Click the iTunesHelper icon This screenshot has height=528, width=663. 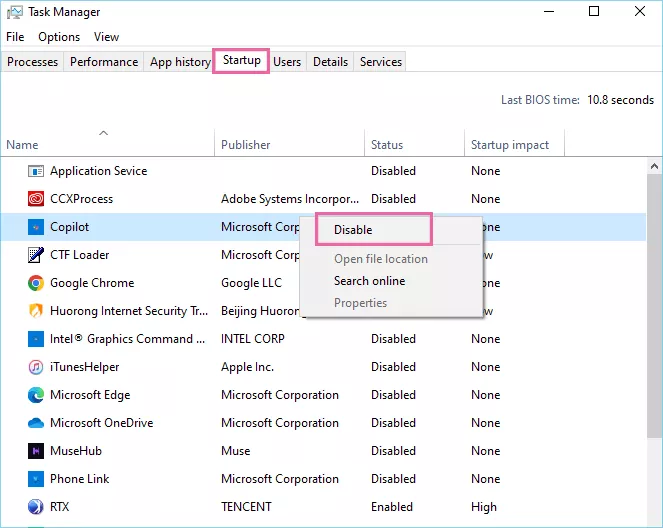point(36,367)
